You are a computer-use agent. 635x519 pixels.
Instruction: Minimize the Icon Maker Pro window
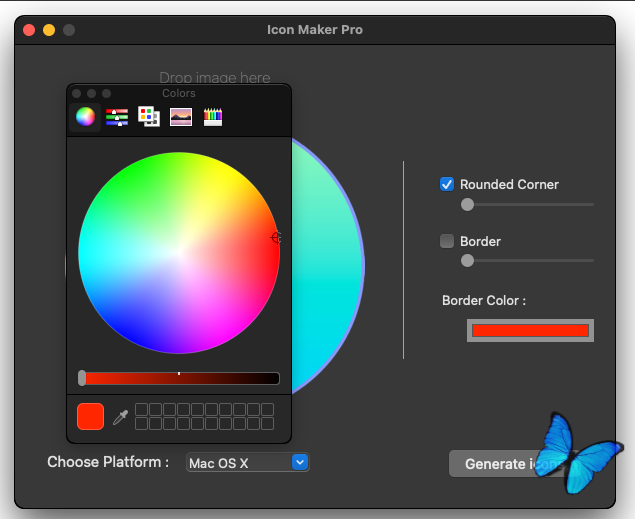click(x=49, y=30)
